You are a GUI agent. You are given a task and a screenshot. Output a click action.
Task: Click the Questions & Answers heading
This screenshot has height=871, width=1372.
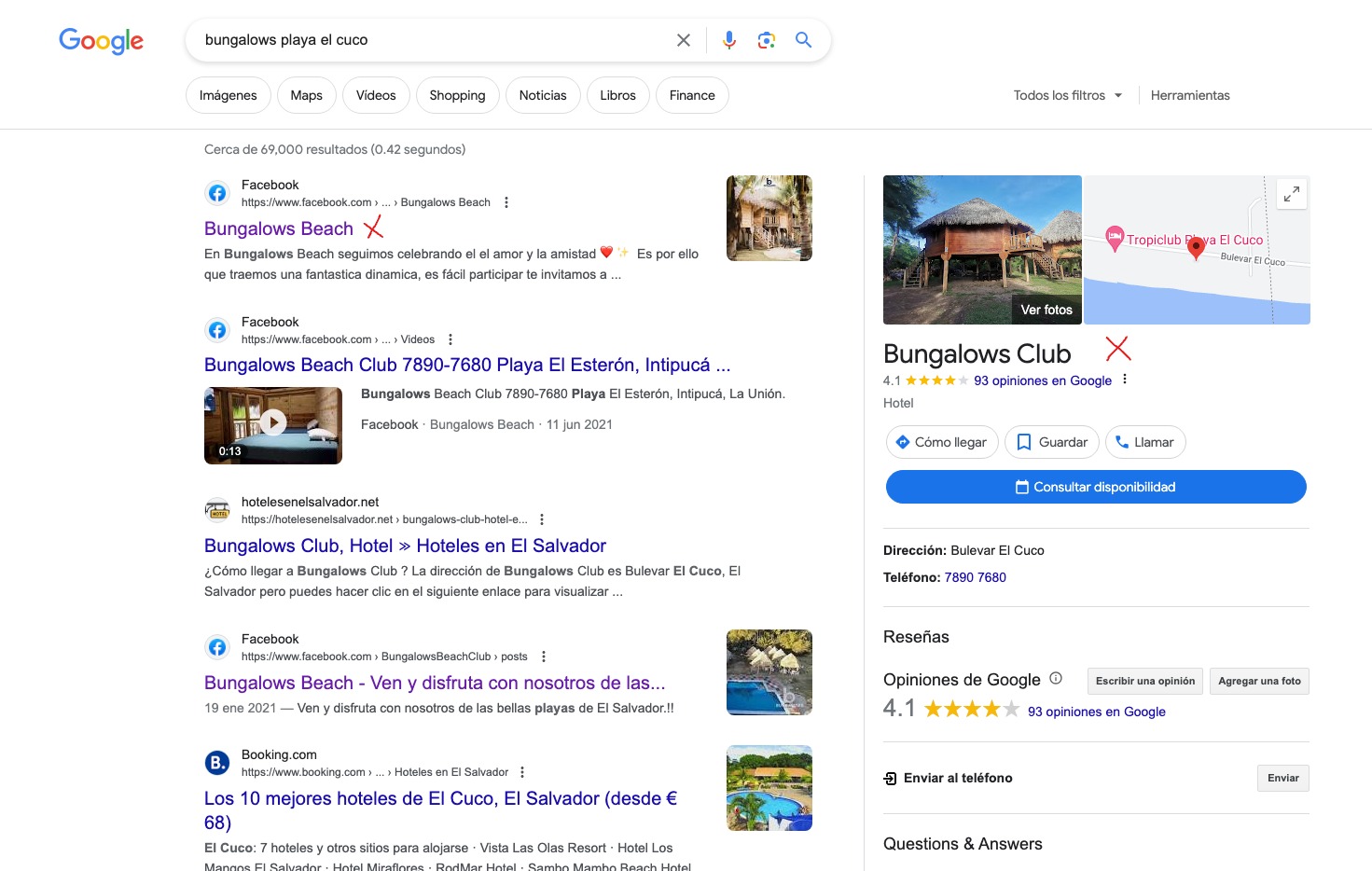pos(963,844)
